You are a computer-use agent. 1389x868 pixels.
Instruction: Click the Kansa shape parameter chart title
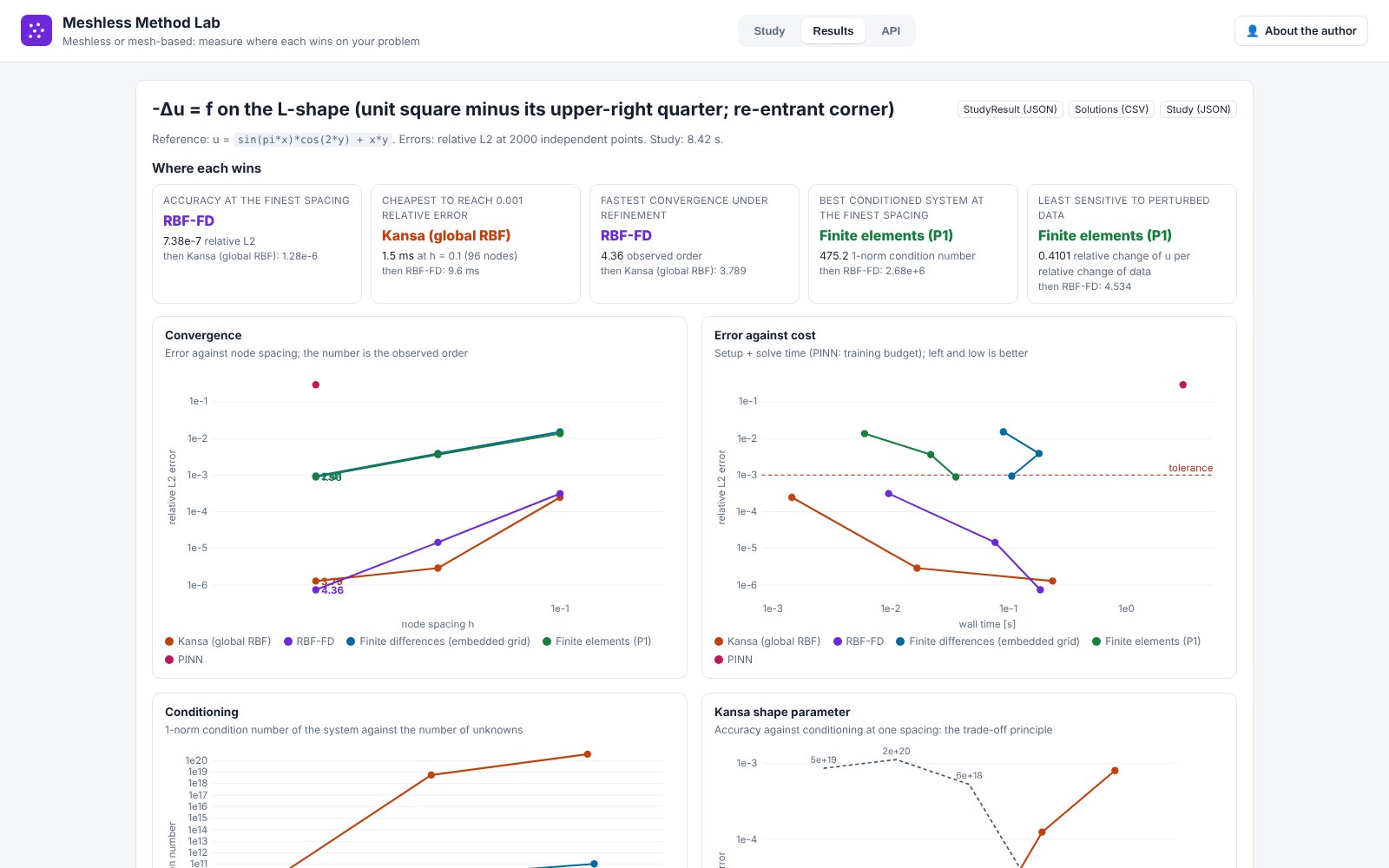tap(782, 712)
